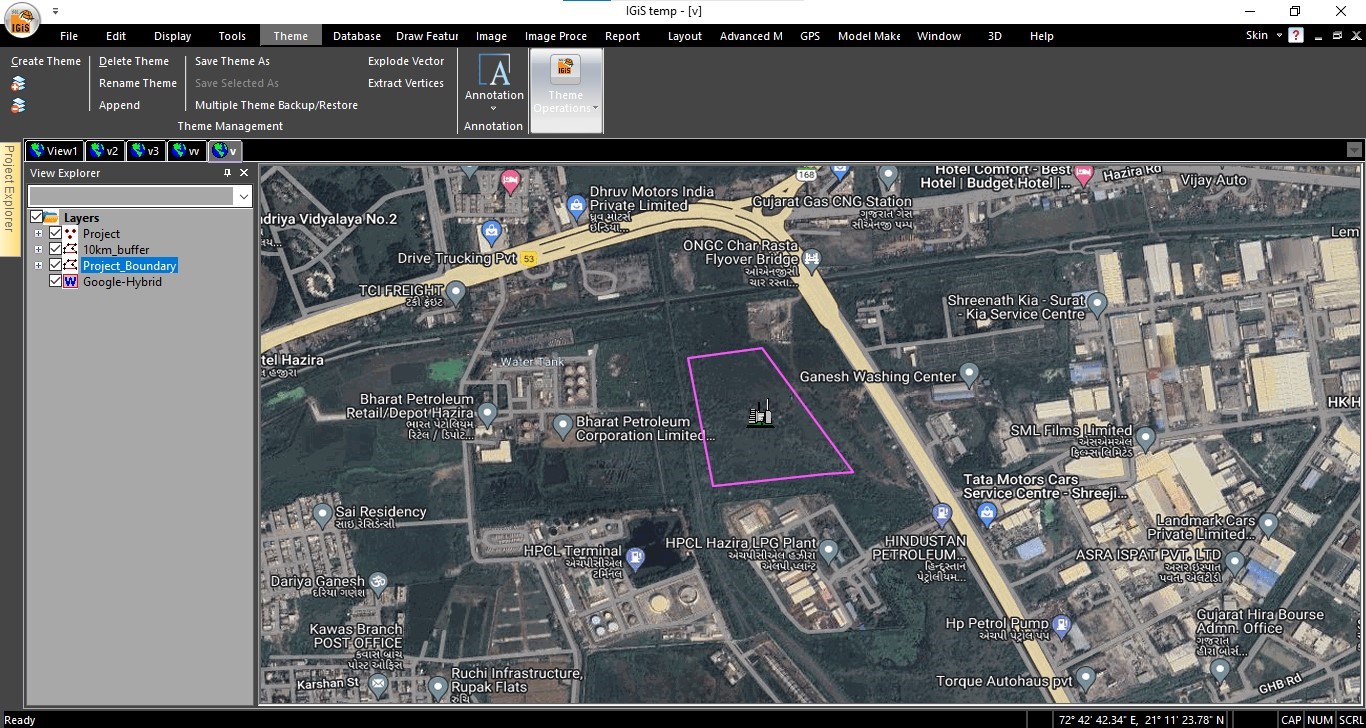Open the view tabs list dropdown arrow
The height and width of the screenshot is (728, 1366).
(1355, 151)
